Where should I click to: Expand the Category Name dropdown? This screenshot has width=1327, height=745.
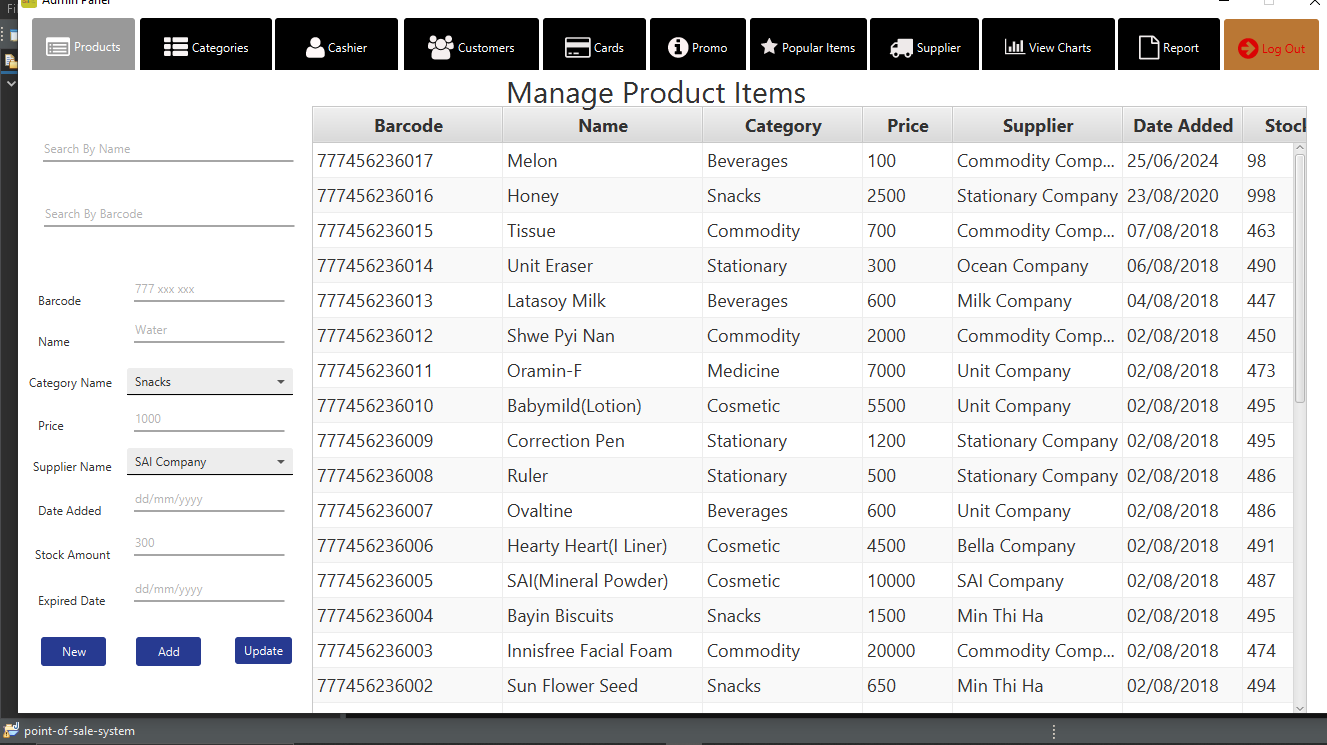(x=280, y=382)
